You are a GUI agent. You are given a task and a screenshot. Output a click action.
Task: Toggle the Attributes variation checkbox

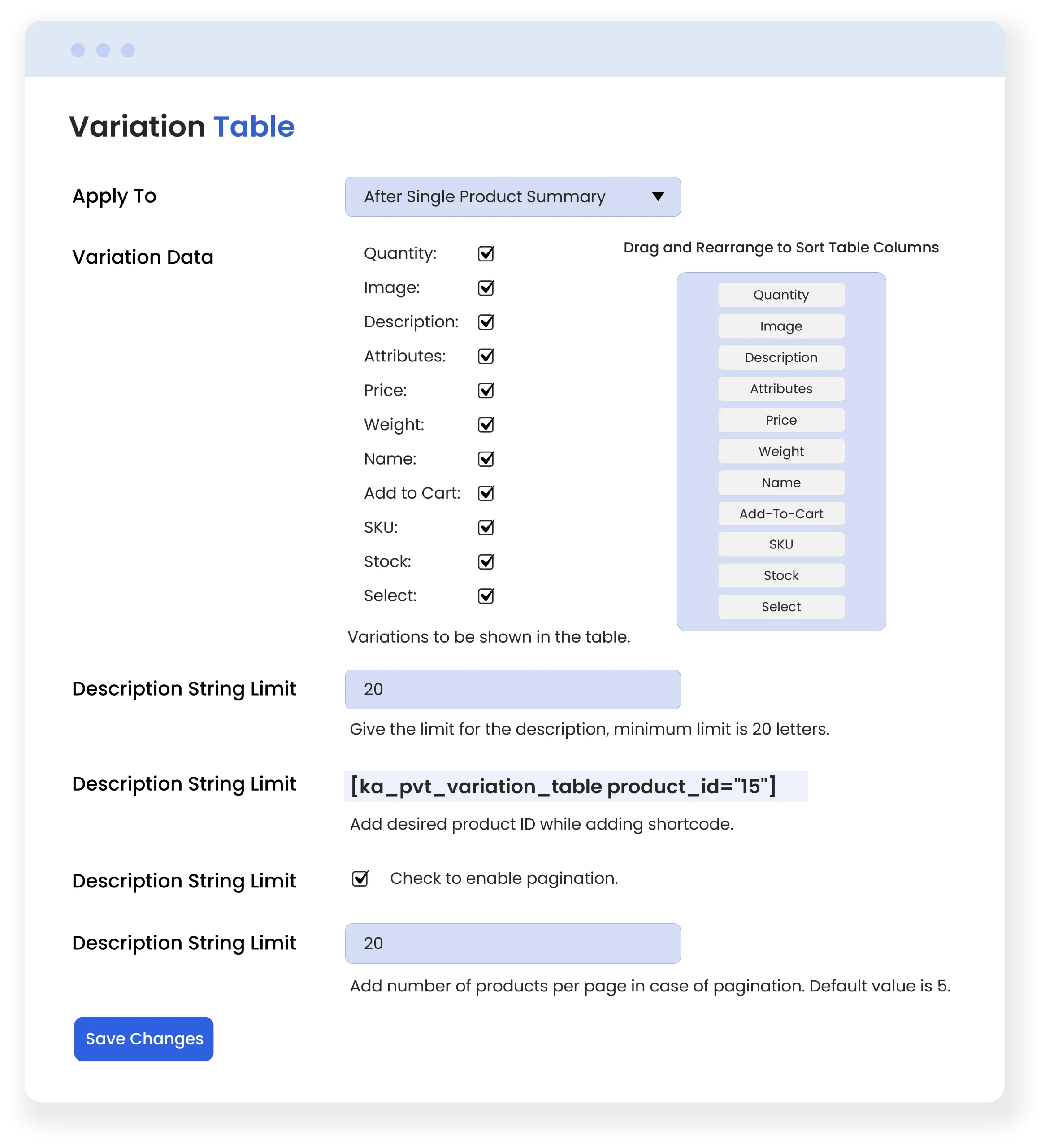(x=486, y=357)
